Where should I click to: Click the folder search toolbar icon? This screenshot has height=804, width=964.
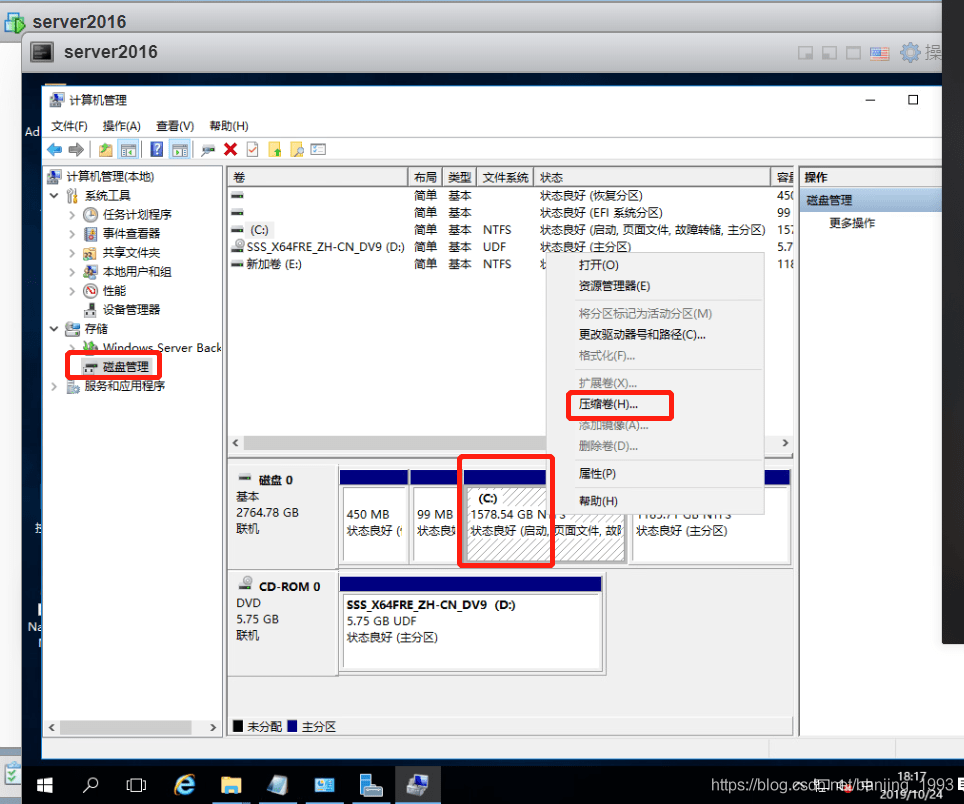(296, 150)
